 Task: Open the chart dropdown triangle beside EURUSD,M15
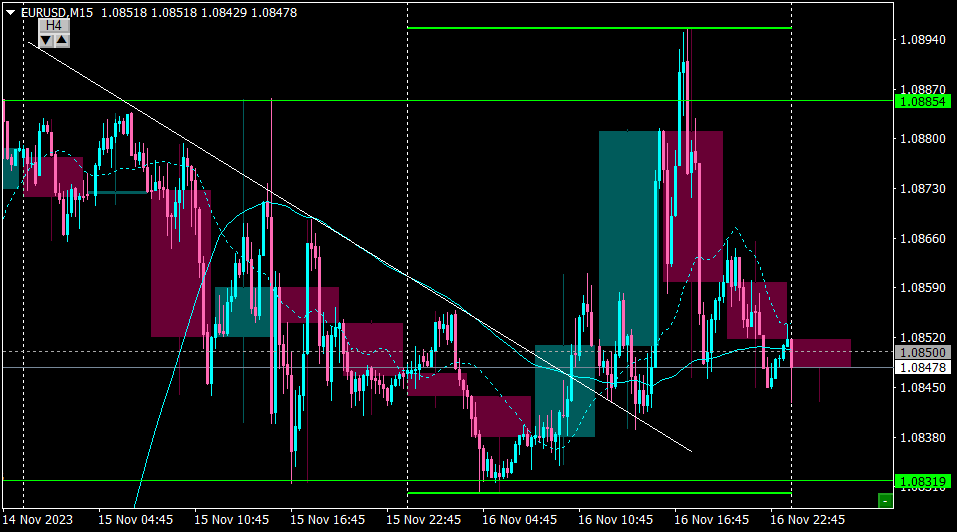(10, 12)
